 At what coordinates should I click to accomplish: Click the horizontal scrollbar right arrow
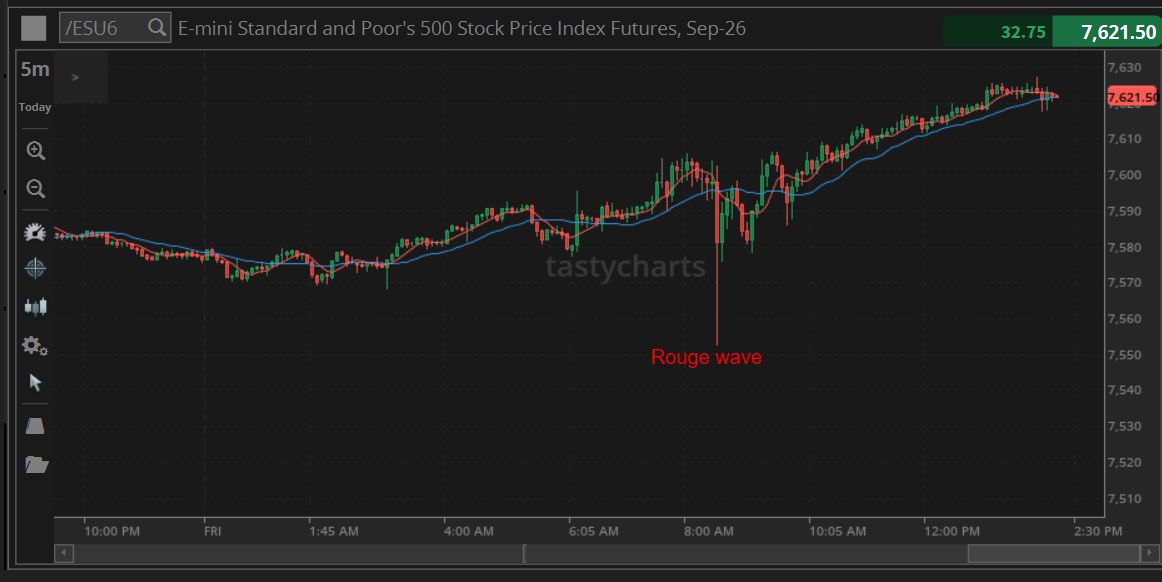tap(1149, 553)
